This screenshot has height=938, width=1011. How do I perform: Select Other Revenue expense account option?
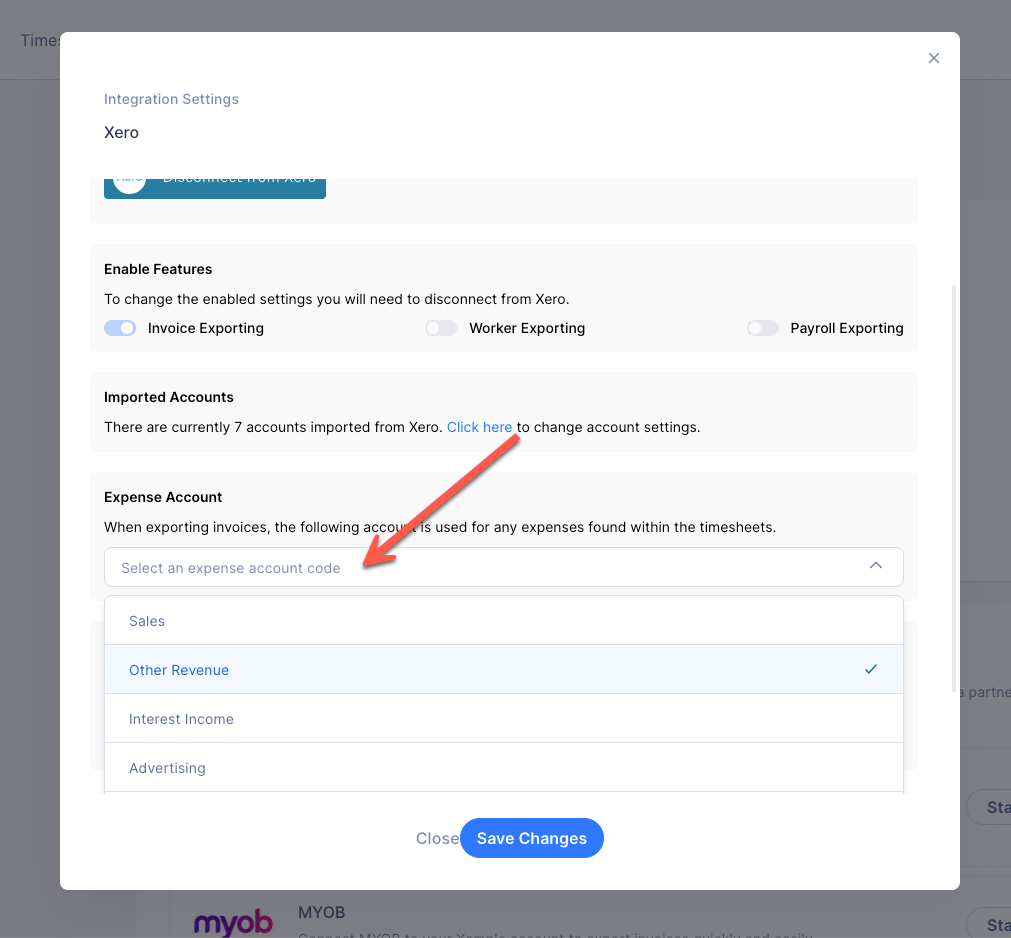tap(504, 670)
